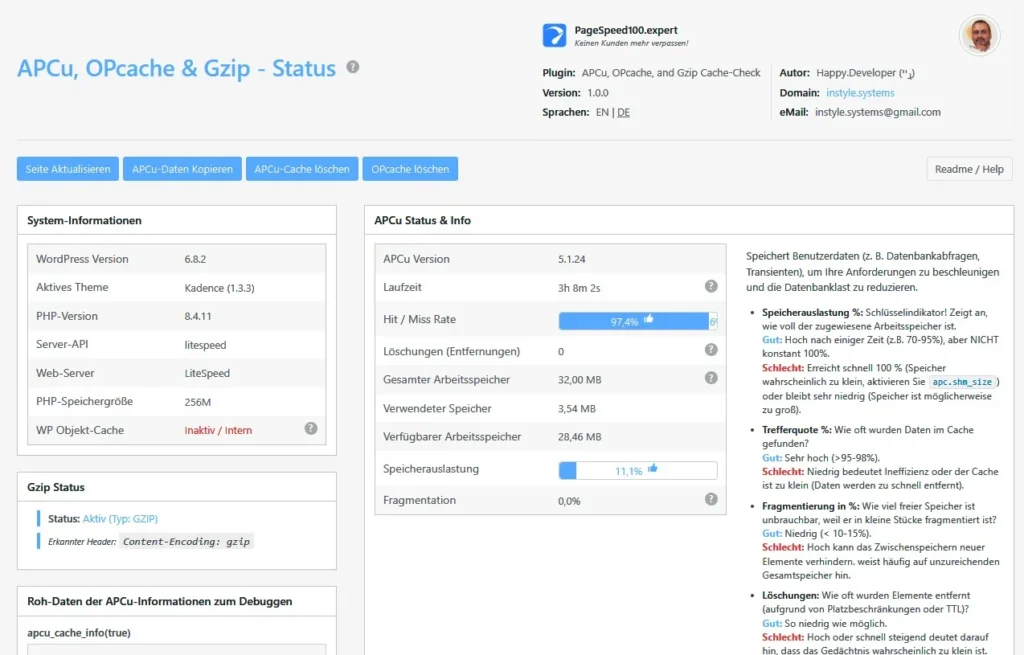Click the help icon beside Gesamter Arbeitsspeicher

pos(711,380)
